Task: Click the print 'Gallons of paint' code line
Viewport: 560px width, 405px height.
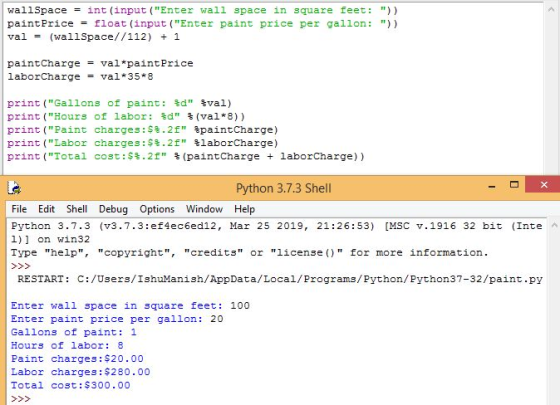Action: click(119, 103)
